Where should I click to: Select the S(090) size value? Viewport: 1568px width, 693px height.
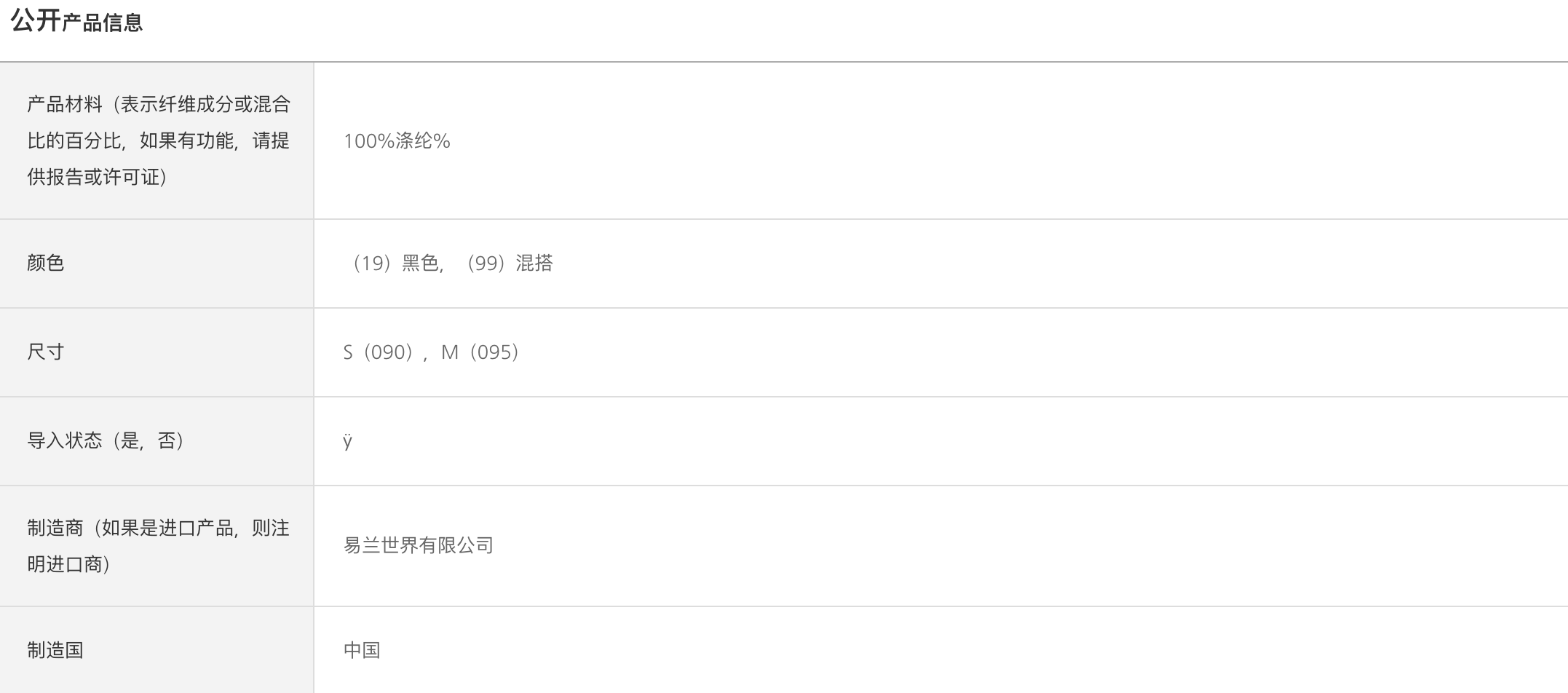(x=378, y=352)
